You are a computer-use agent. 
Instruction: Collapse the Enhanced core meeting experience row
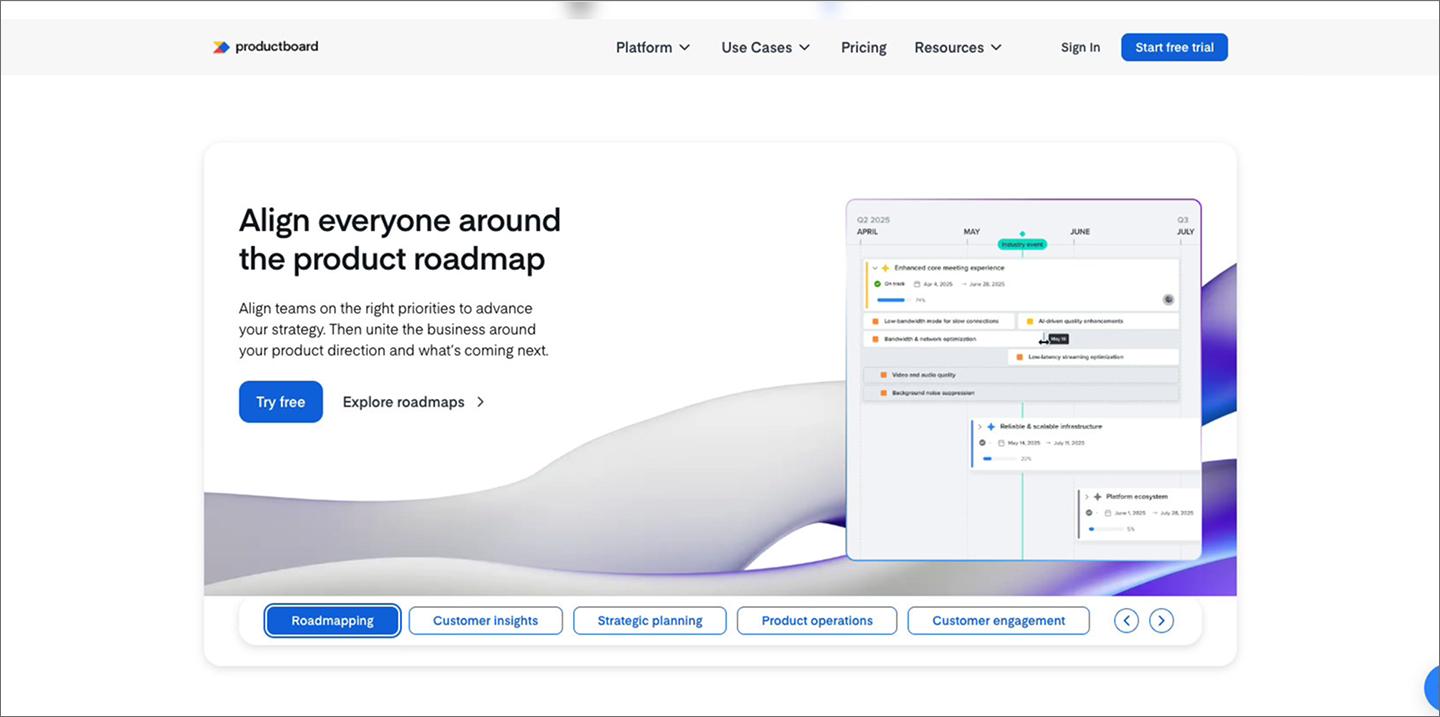(875, 268)
